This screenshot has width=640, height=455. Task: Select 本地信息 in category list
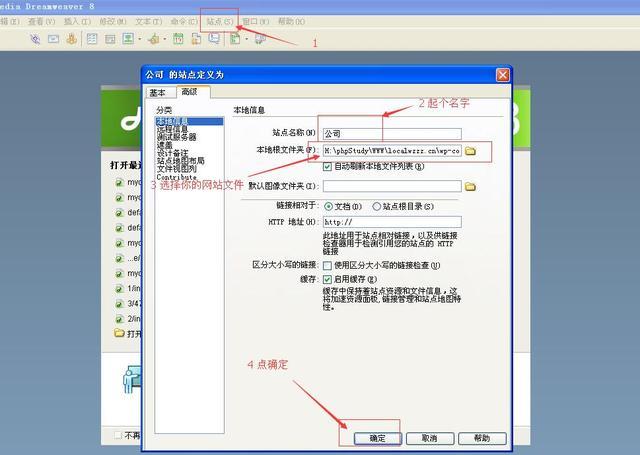coord(189,121)
